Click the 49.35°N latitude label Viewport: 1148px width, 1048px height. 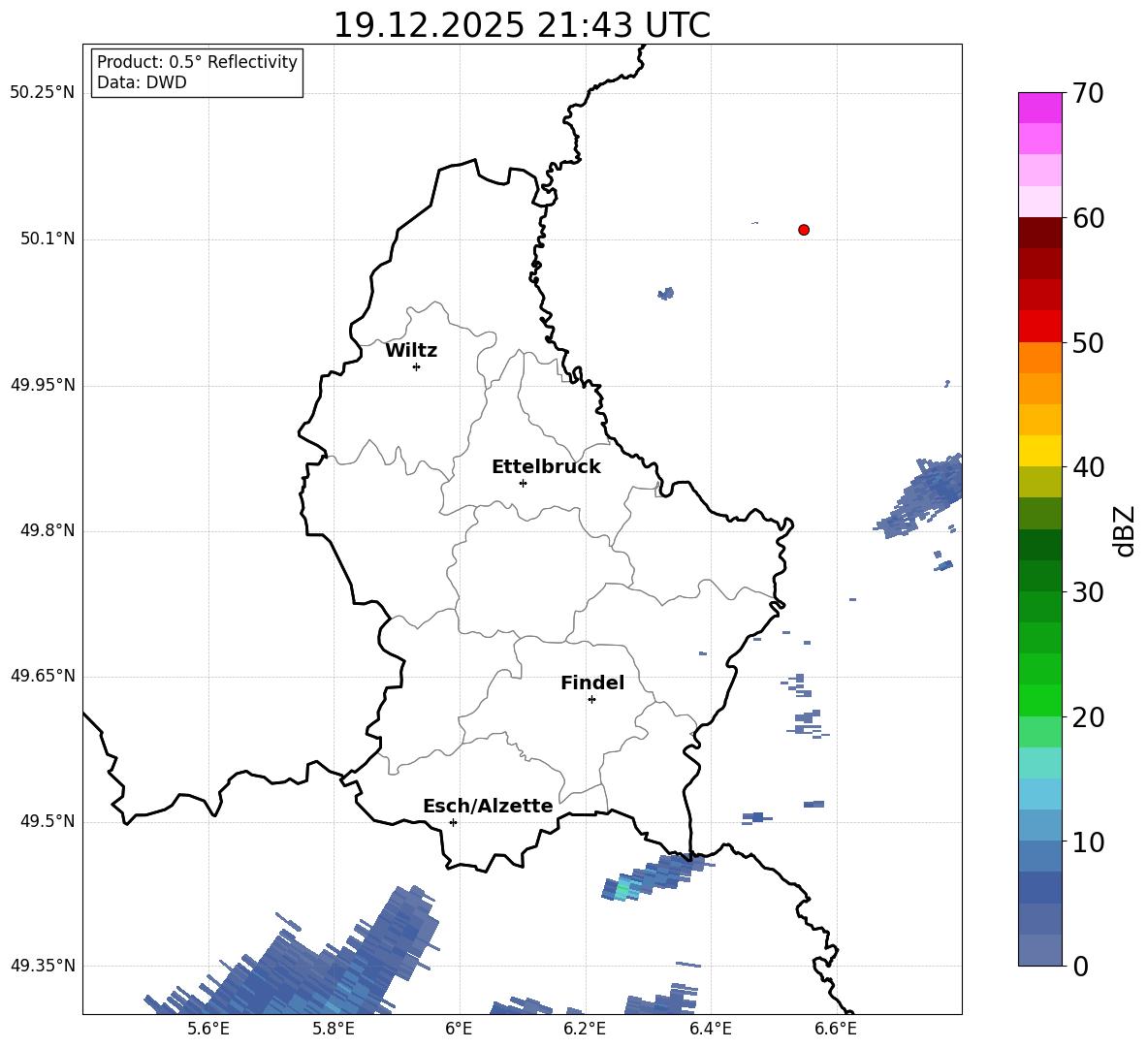point(43,966)
